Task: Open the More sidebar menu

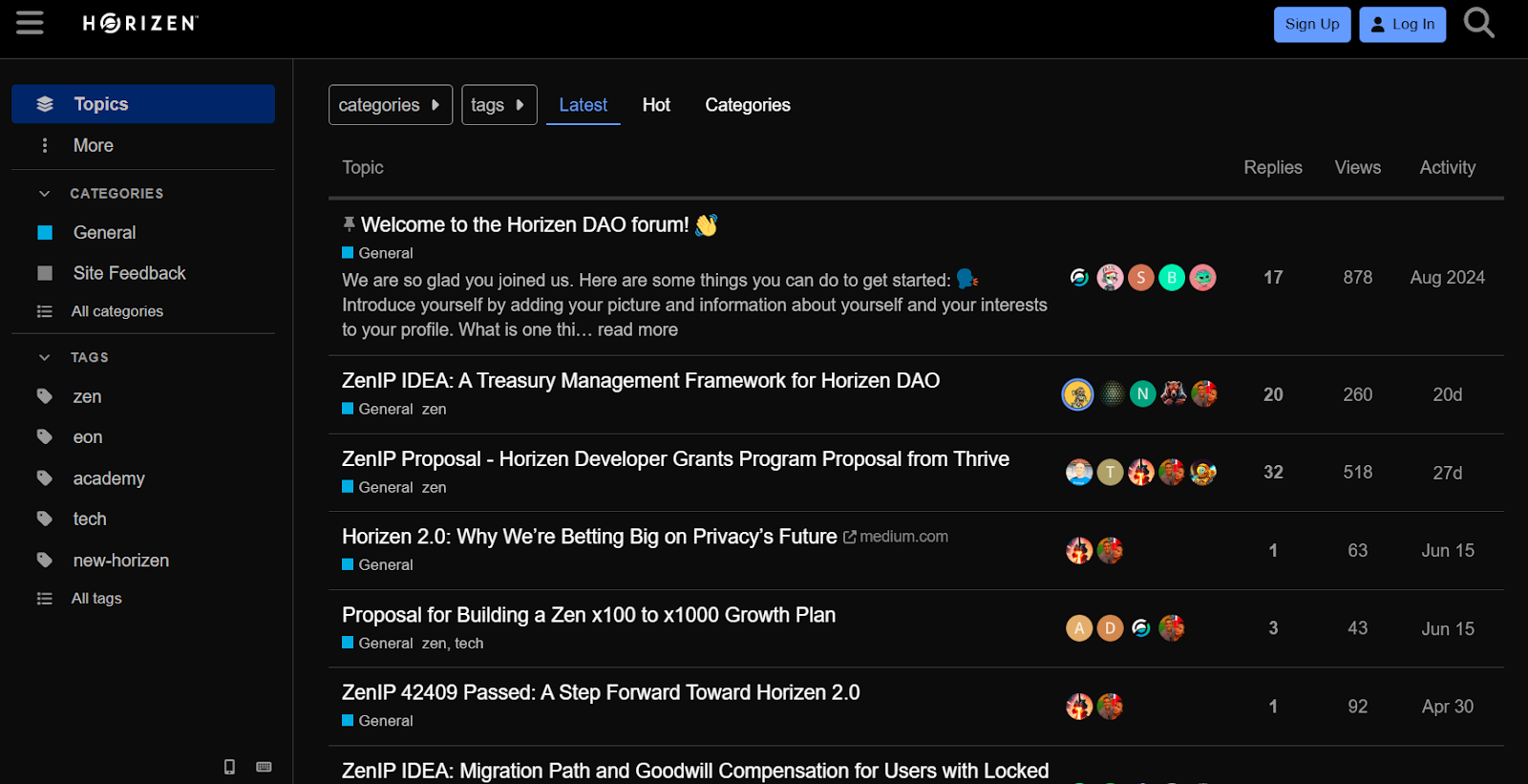Action: tap(143, 145)
